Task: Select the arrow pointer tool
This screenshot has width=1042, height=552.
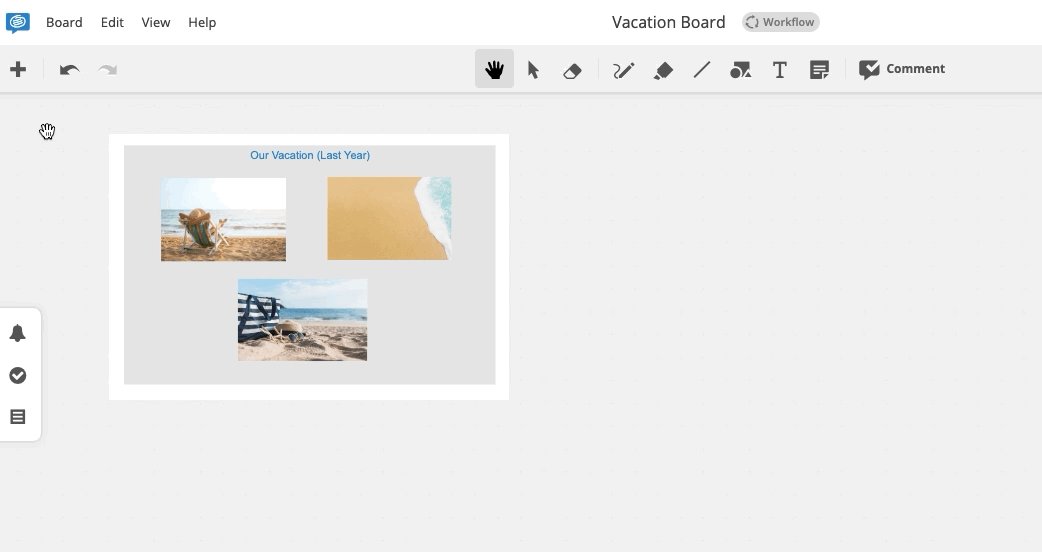Action: 533,69
